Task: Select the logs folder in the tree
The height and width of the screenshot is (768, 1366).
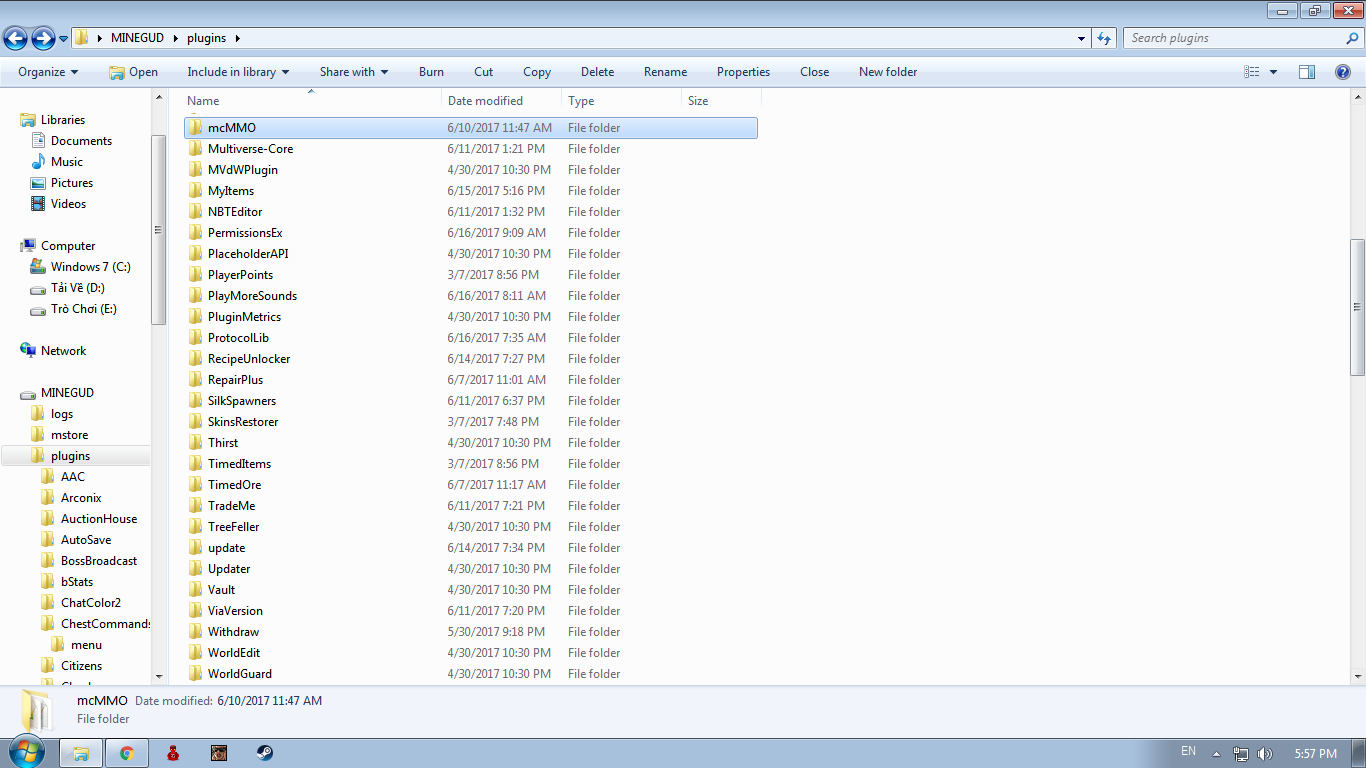Action: [62, 414]
